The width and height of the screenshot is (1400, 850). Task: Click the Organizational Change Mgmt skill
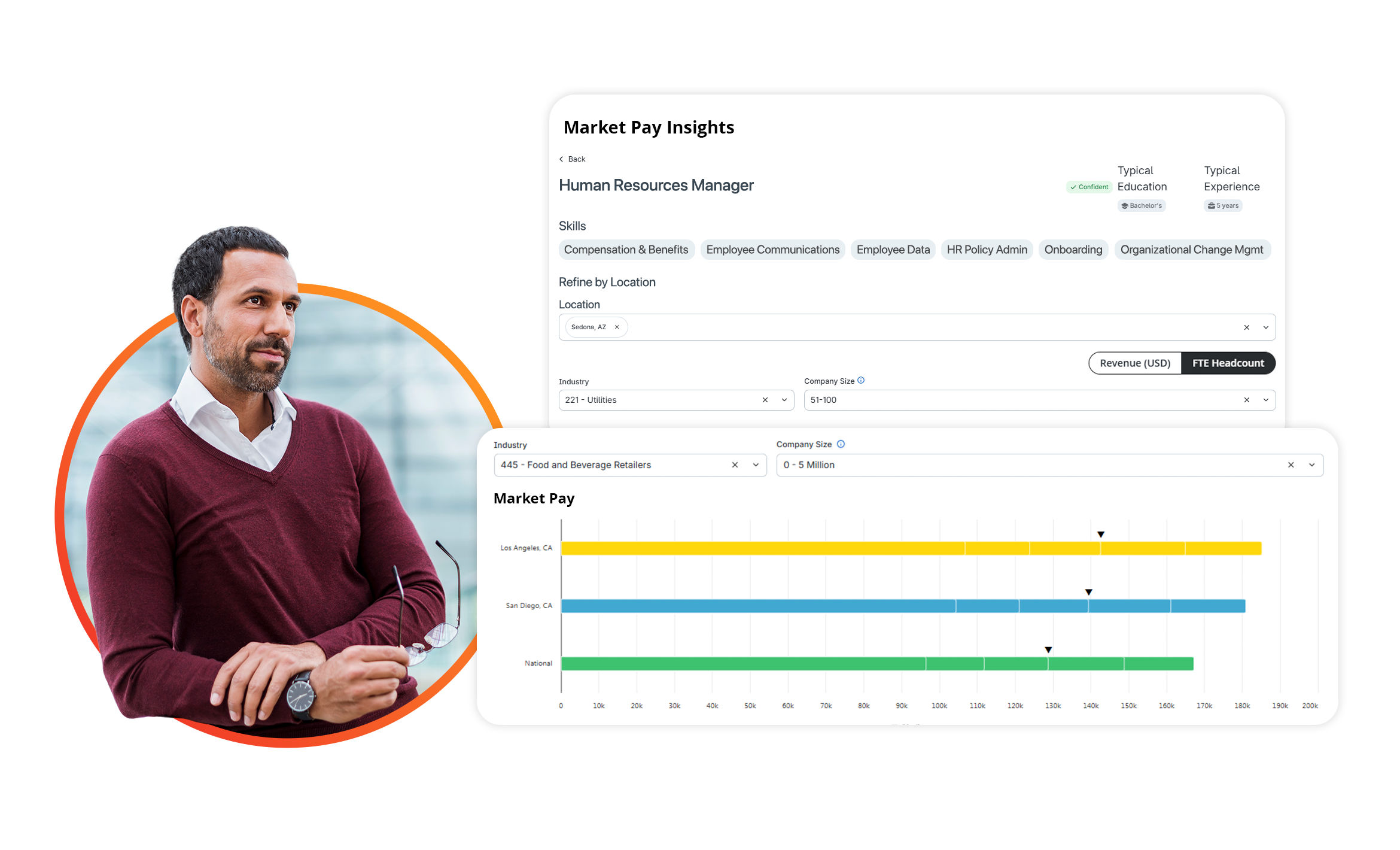click(x=1192, y=250)
